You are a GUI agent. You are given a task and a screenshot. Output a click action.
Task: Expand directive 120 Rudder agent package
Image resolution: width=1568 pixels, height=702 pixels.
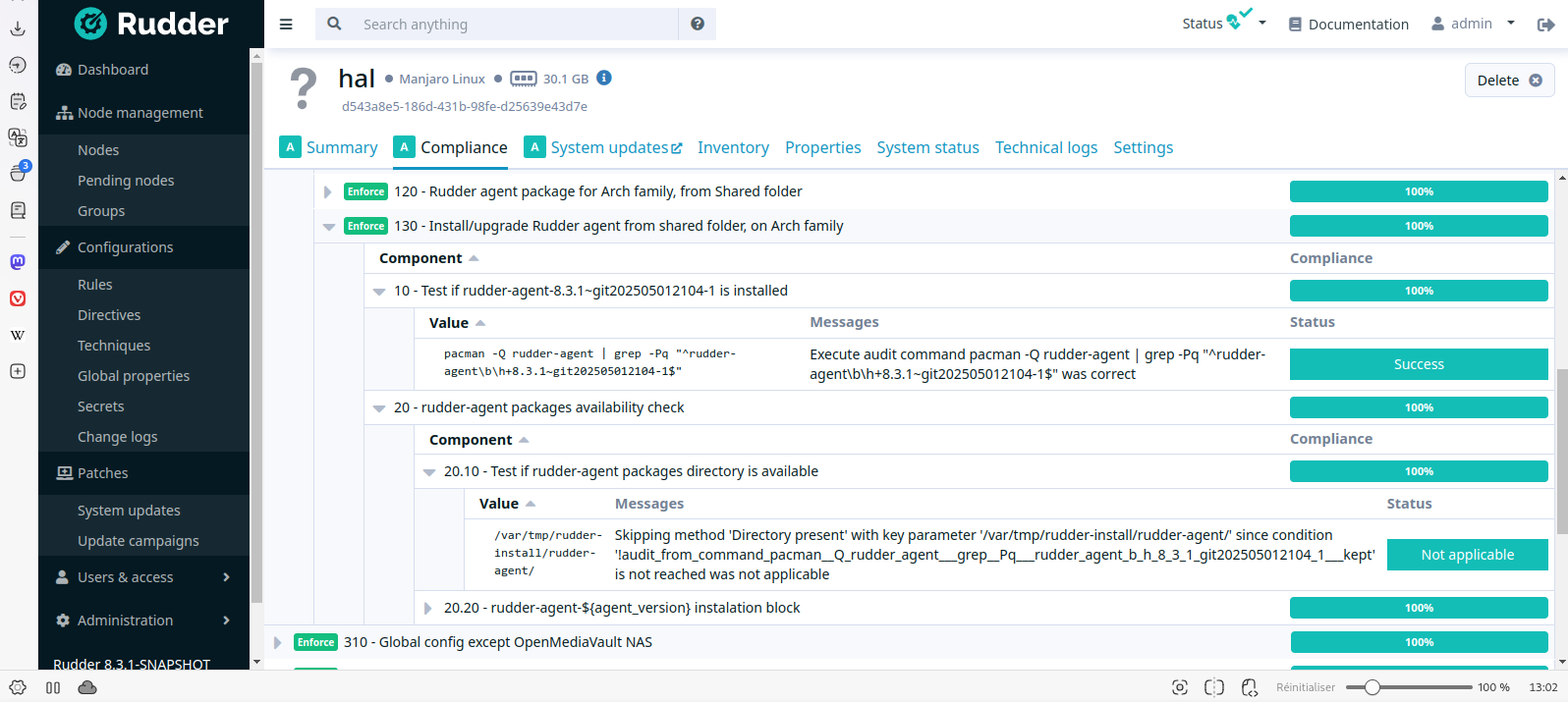pos(328,192)
